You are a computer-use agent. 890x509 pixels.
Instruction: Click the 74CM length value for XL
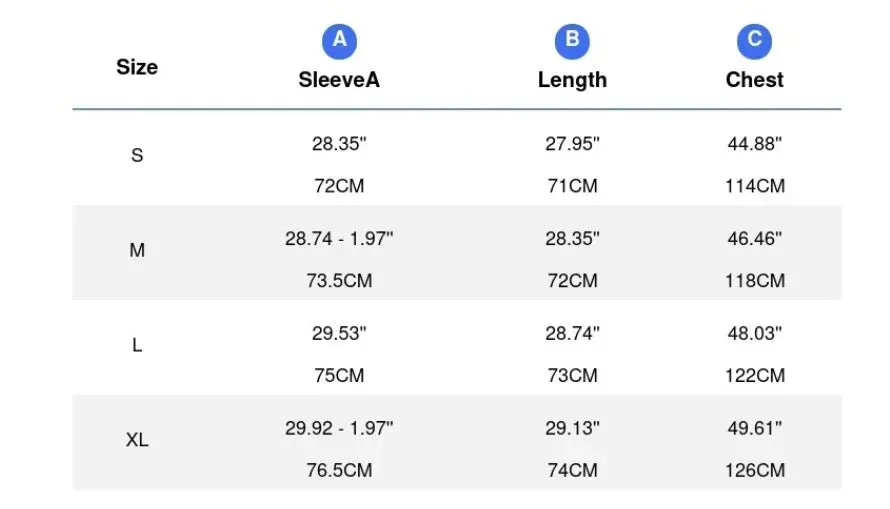click(x=572, y=470)
